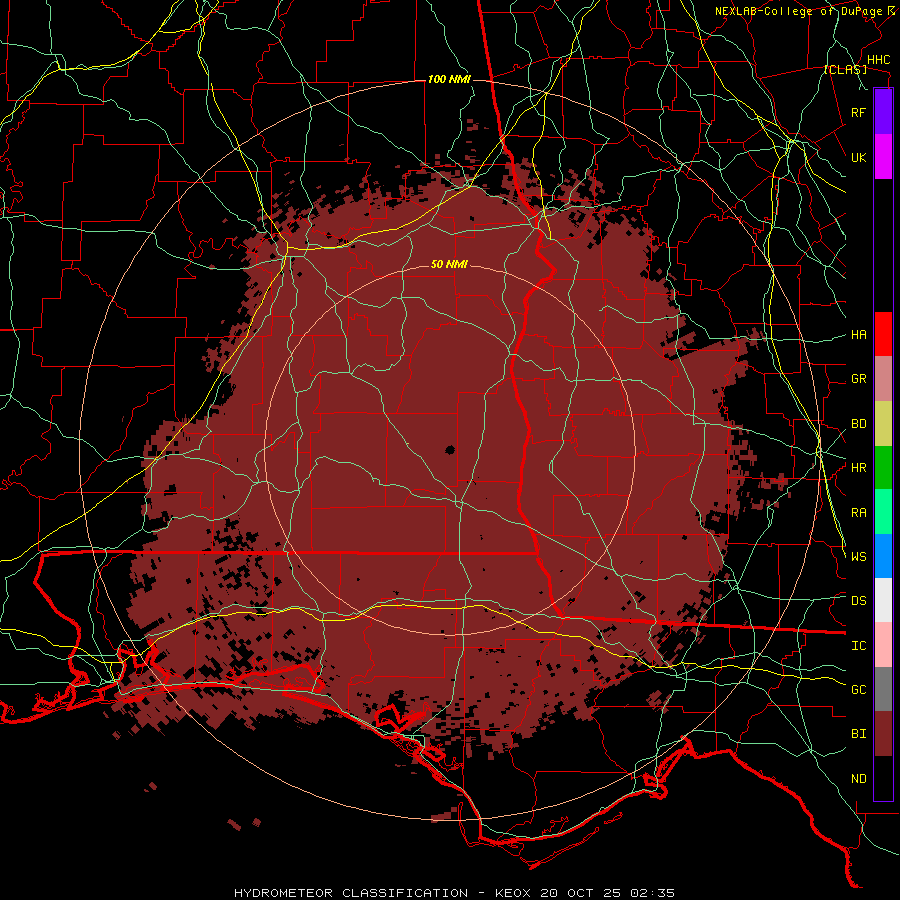Click the IC light pink legend swatch
This screenshot has height=900, width=900.
(883, 645)
